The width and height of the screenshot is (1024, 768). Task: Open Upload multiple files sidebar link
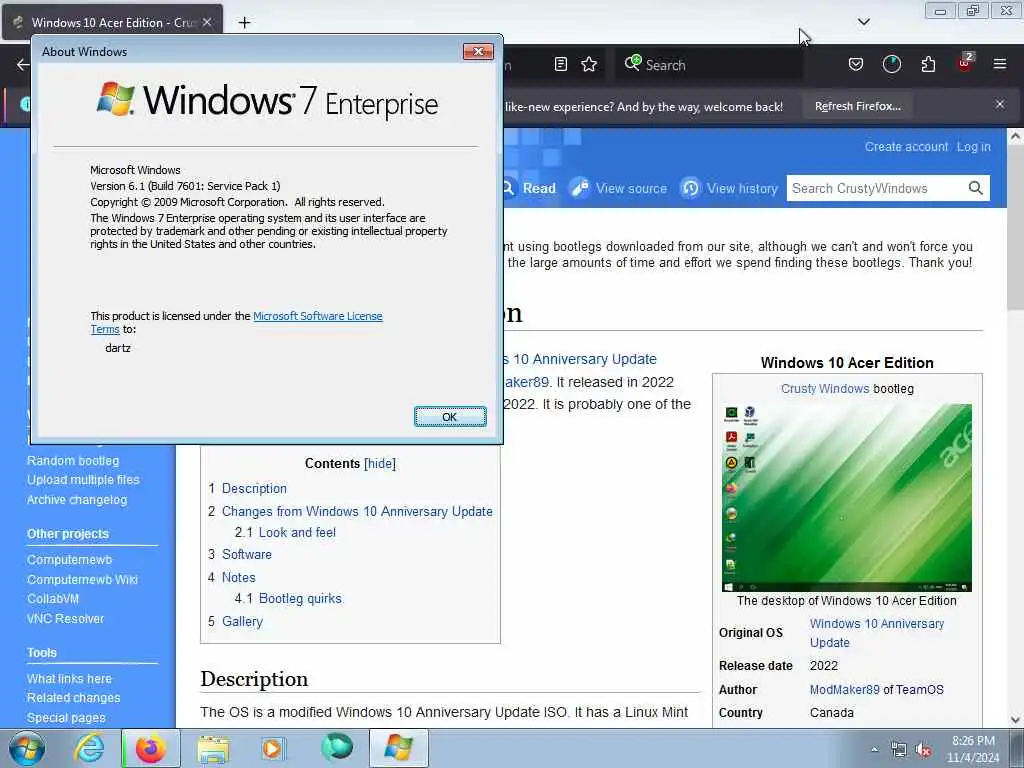(x=84, y=479)
